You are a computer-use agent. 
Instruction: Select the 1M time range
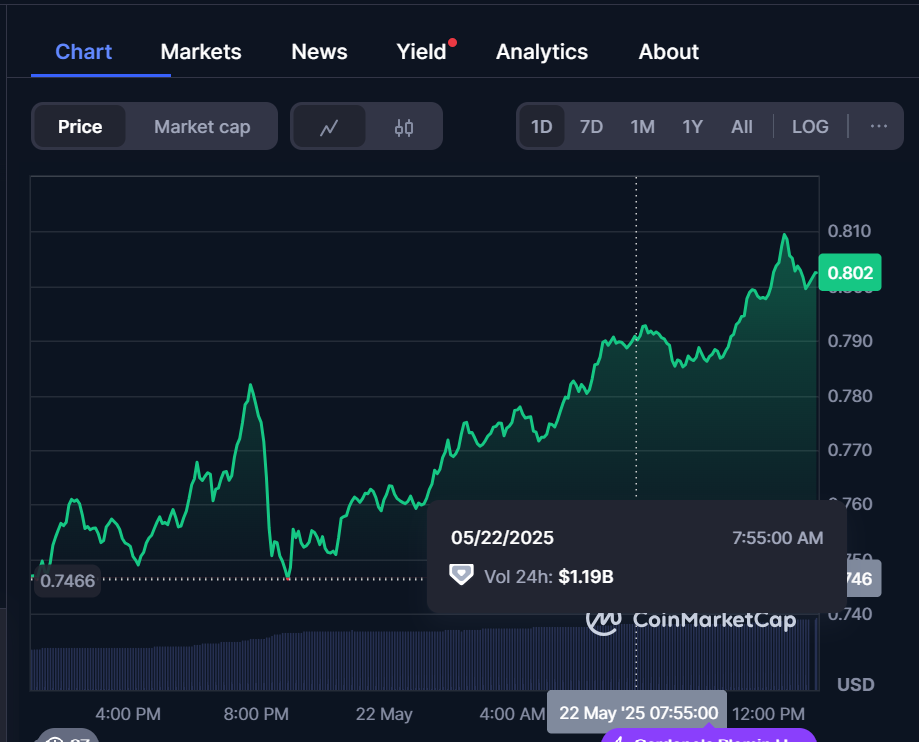click(x=642, y=127)
